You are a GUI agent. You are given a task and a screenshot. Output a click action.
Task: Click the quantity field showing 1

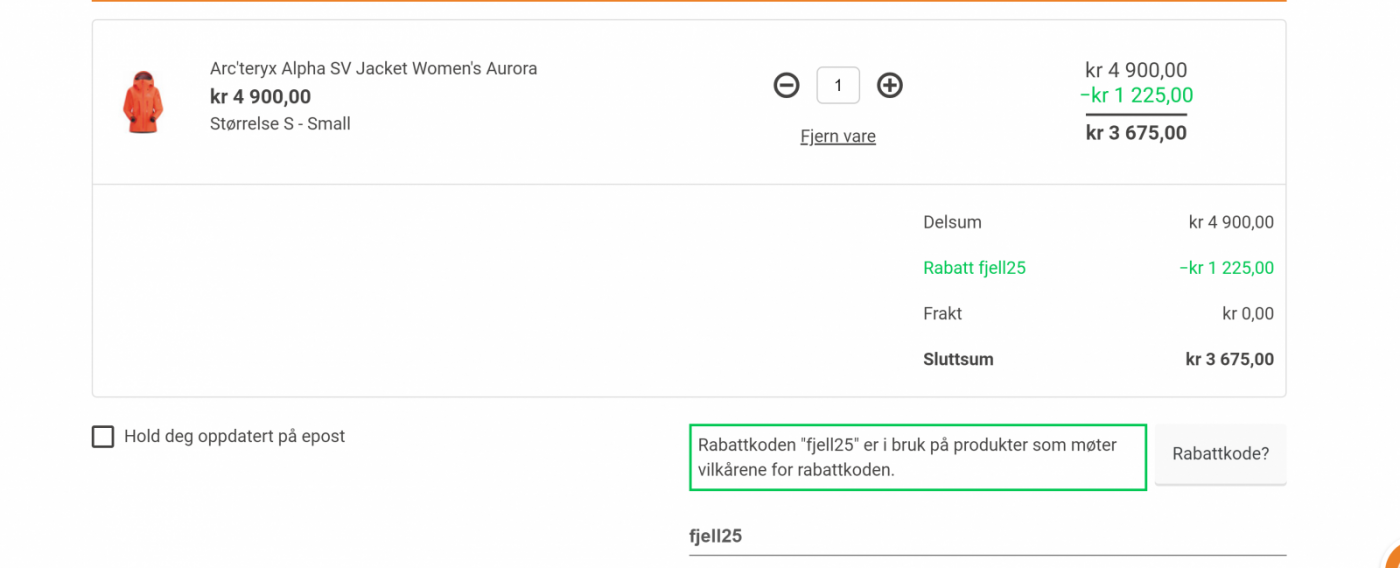pyautogui.click(x=838, y=86)
